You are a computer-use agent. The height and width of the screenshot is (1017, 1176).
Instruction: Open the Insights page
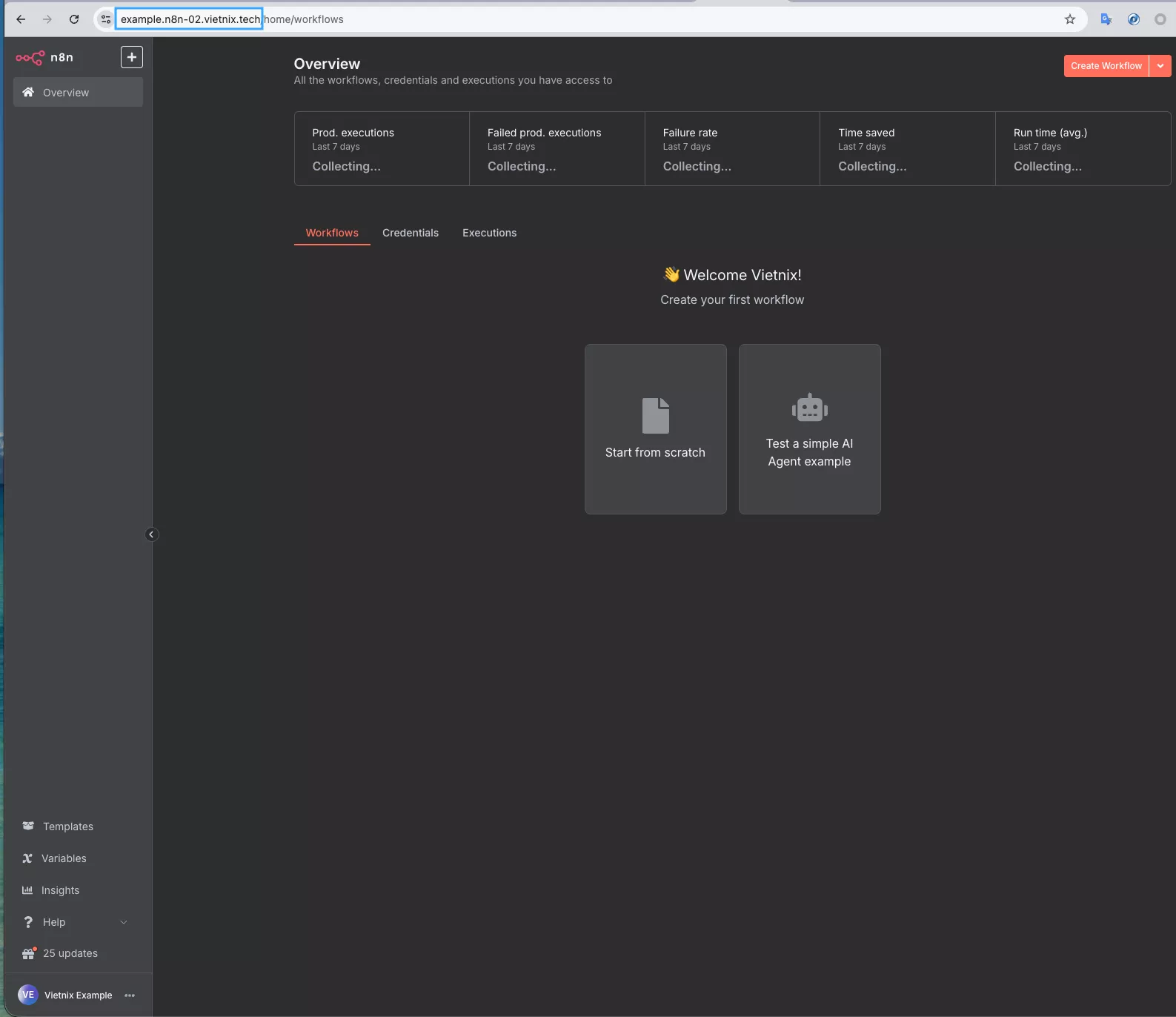(60, 890)
